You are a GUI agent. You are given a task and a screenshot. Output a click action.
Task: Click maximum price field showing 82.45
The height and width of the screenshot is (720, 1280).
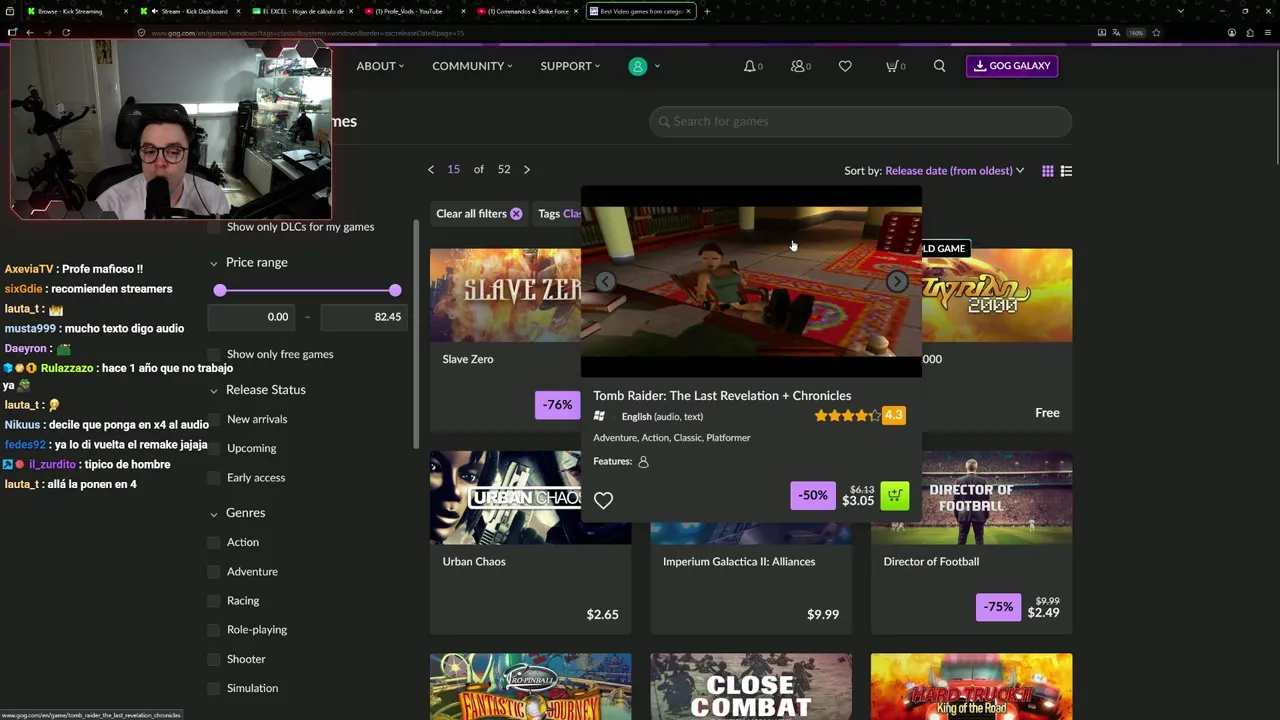363,317
